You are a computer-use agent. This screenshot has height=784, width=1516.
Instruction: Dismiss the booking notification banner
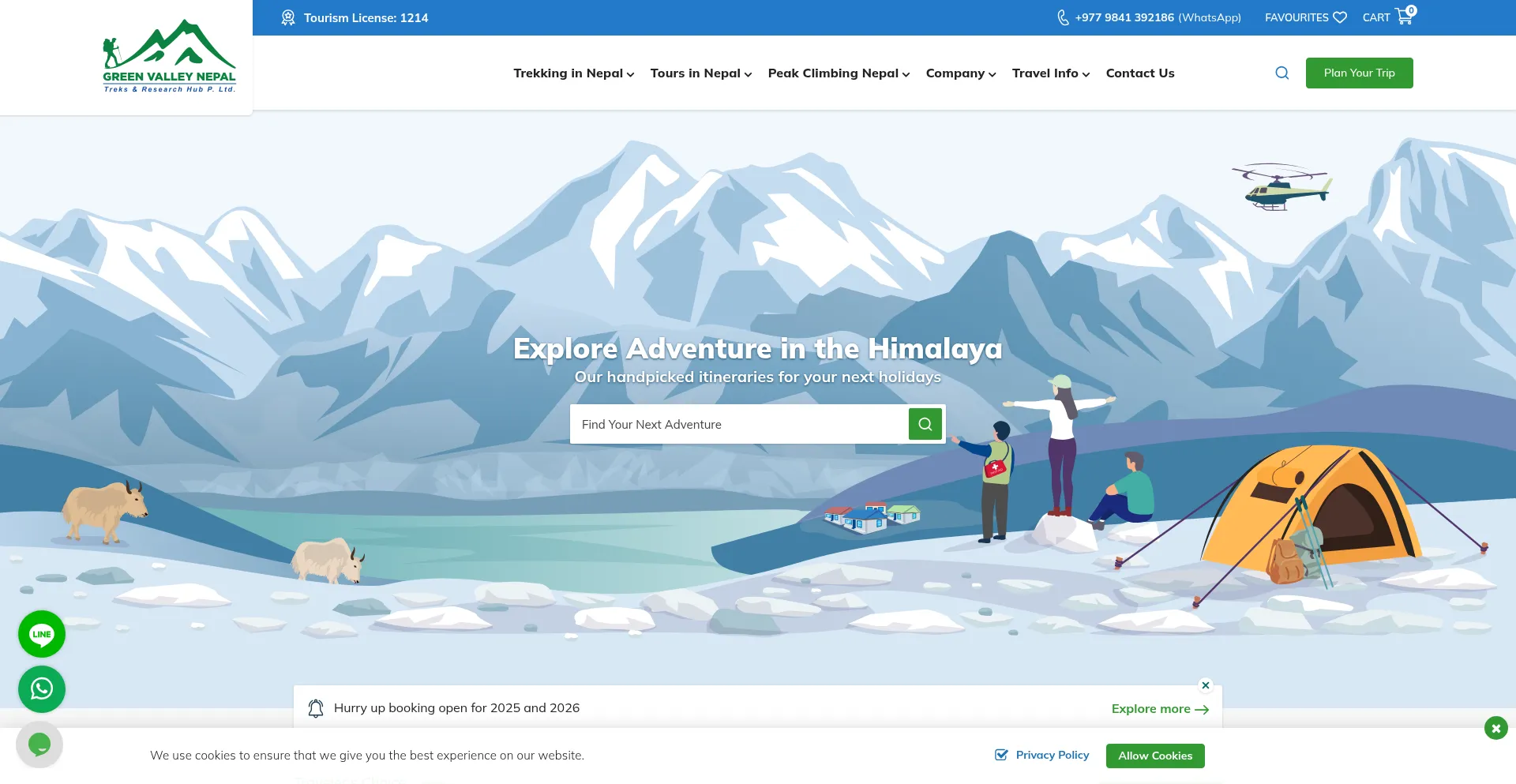tap(1206, 685)
